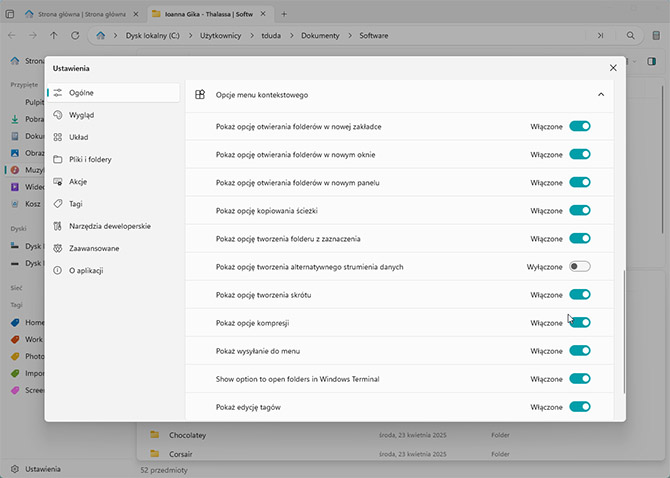Toggle the create shortcut option
The height and width of the screenshot is (478, 670).
click(580, 295)
